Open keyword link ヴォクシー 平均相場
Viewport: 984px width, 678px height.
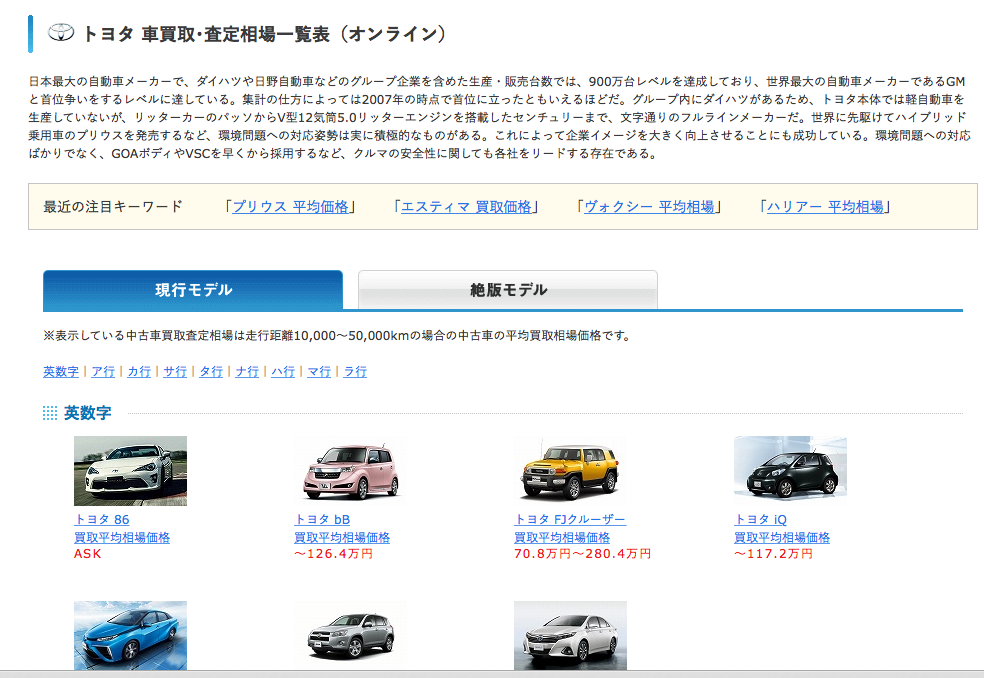point(649,207)
